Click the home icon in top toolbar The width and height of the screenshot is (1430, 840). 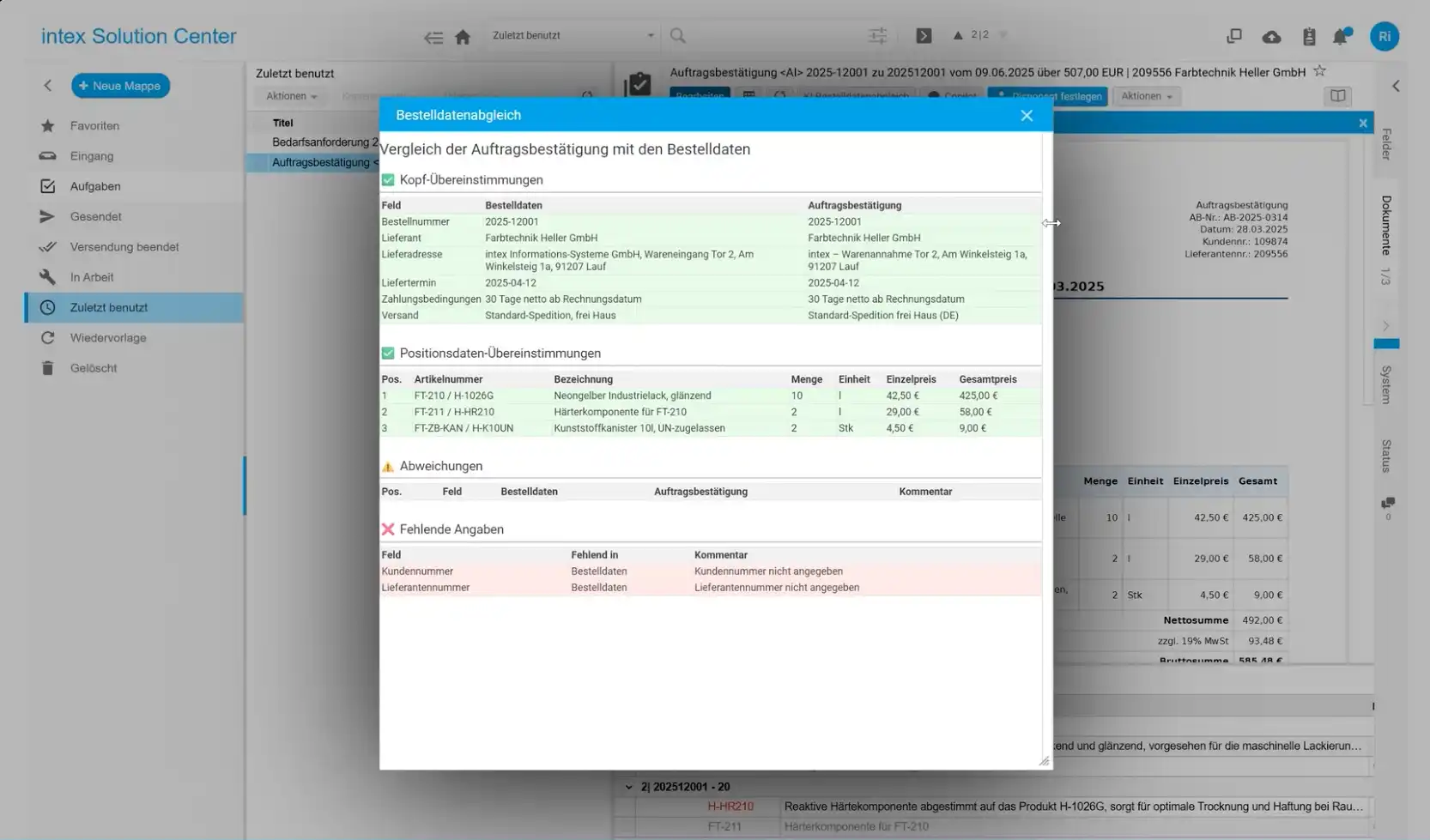tap(463, 37)
